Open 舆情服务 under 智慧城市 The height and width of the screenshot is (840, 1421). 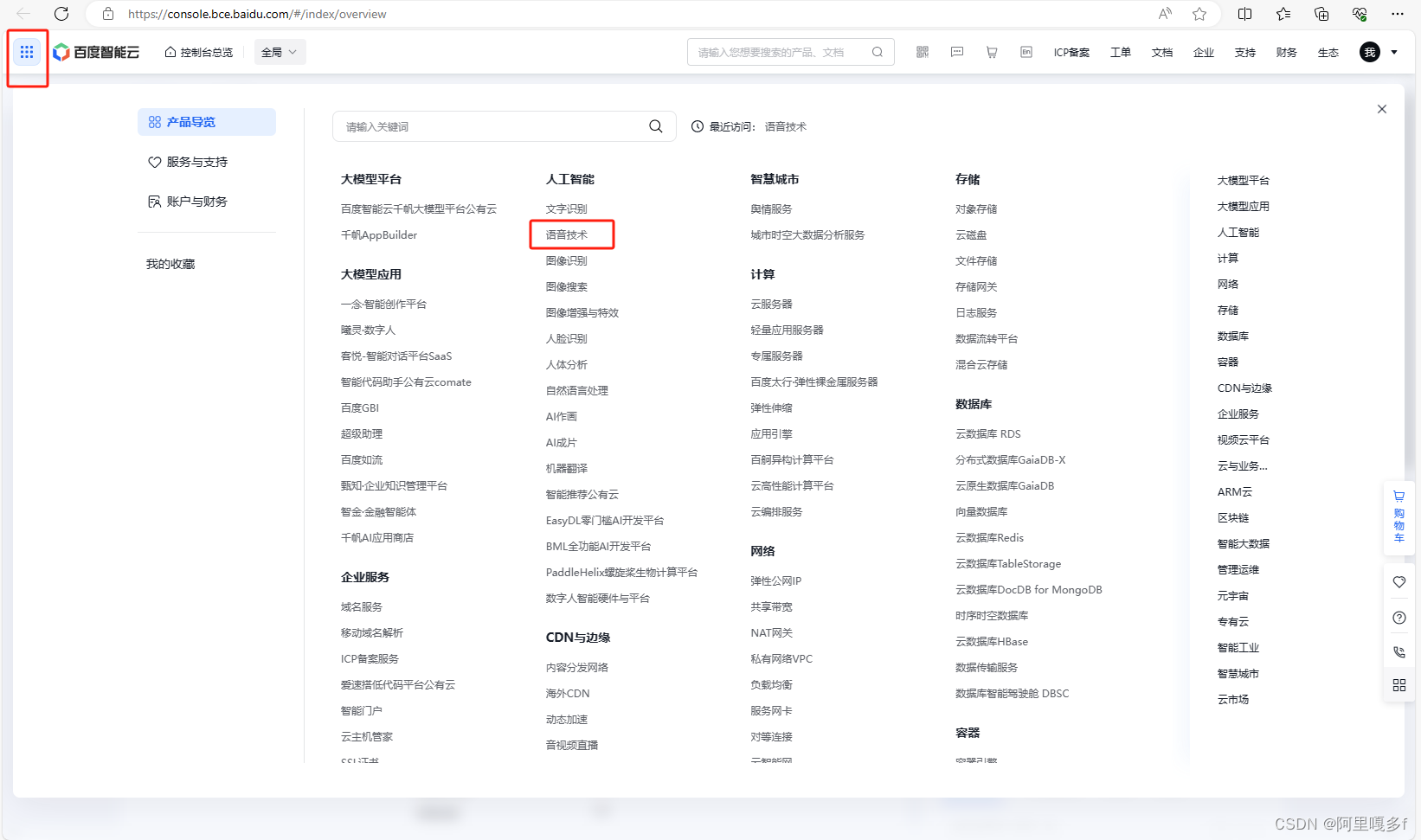tap(772, 208)
